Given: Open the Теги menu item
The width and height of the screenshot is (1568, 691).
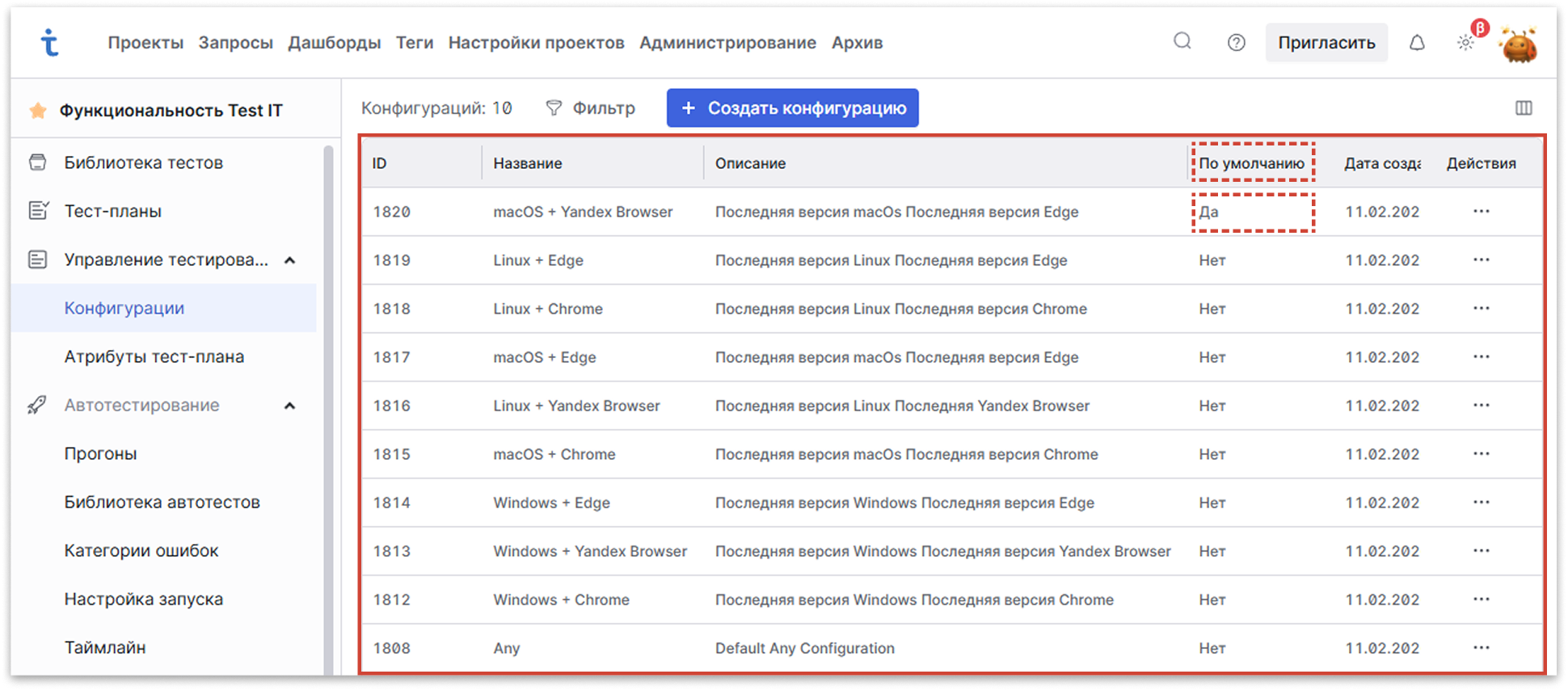Looking at the screenshot, I should [415, 43].
